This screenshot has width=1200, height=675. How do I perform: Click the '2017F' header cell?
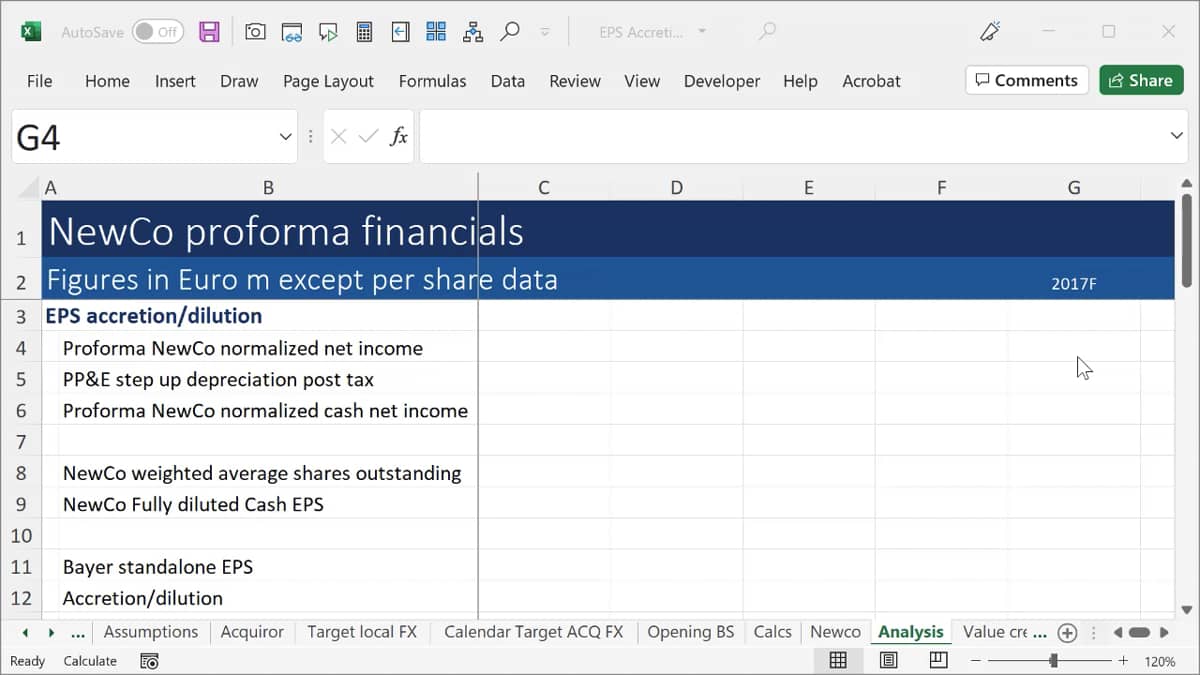[x=1074, y=283]
